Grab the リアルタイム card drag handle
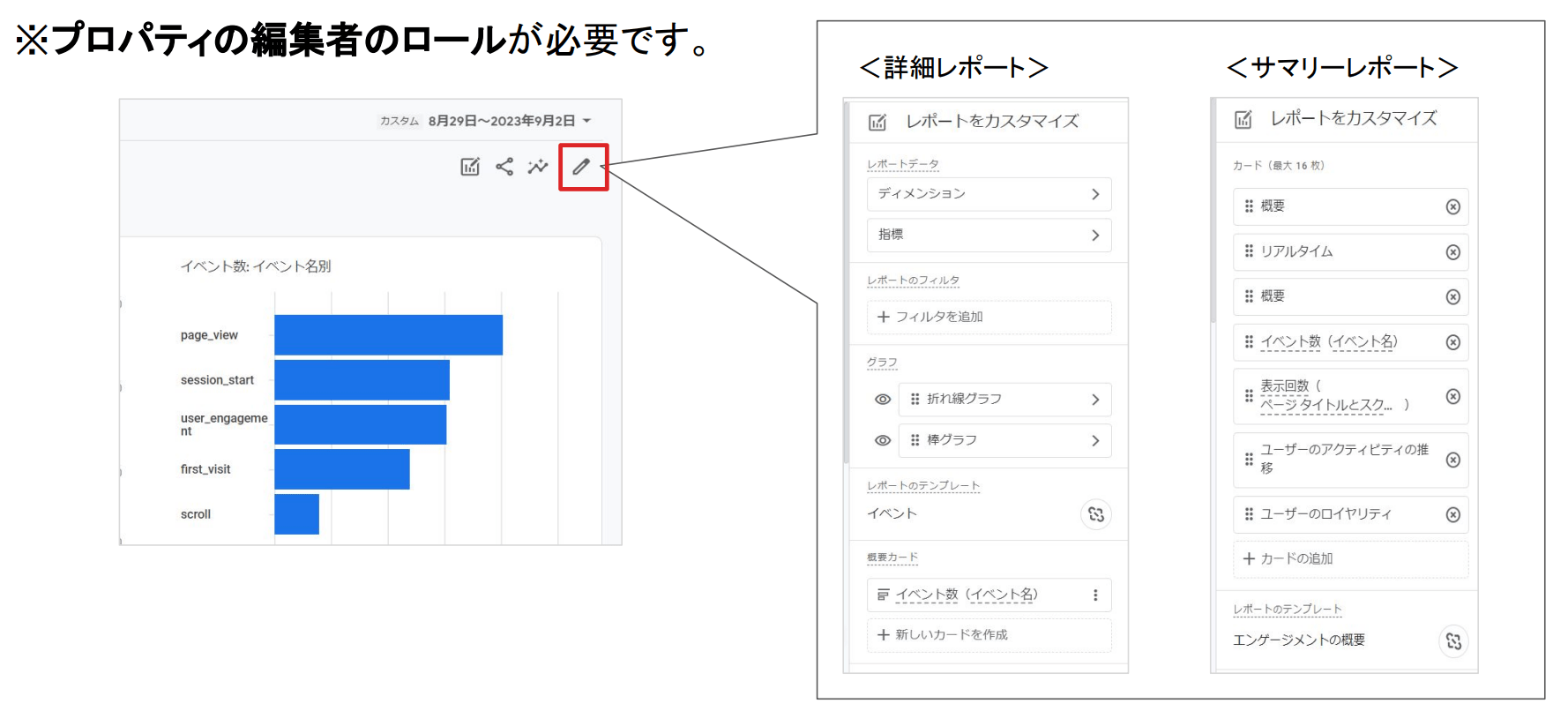This screenshot has height=711, width=1568. click(1249, 251)
